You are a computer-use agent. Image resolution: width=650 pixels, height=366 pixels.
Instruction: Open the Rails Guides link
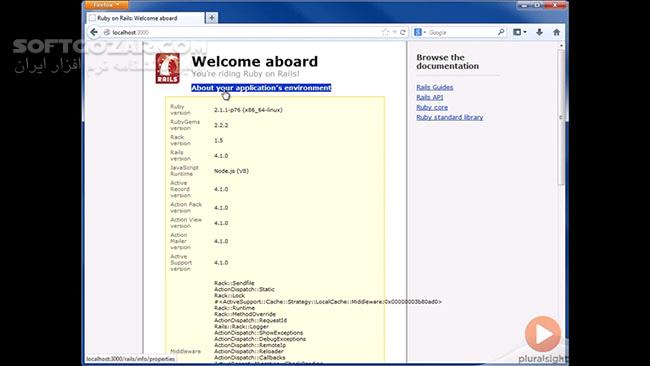[x=434, y=87]
